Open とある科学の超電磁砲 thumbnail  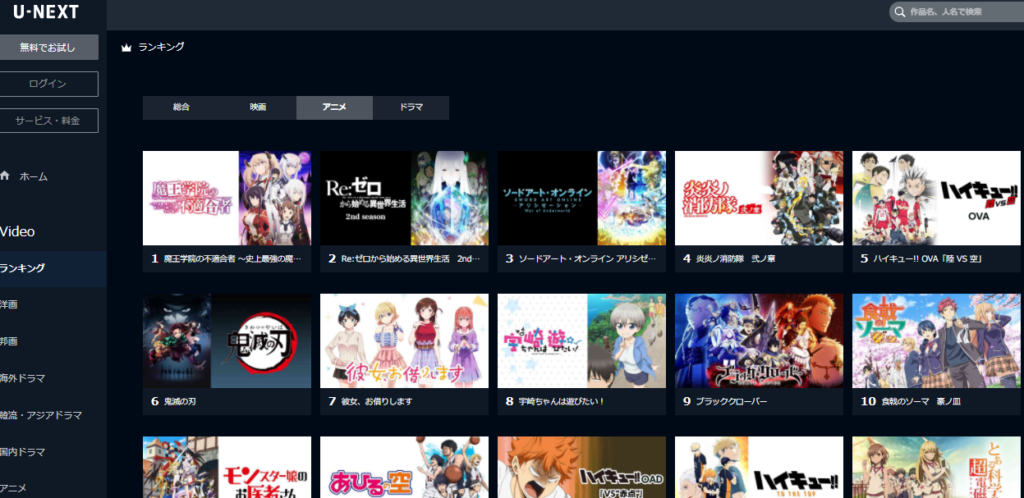[936, 467]
